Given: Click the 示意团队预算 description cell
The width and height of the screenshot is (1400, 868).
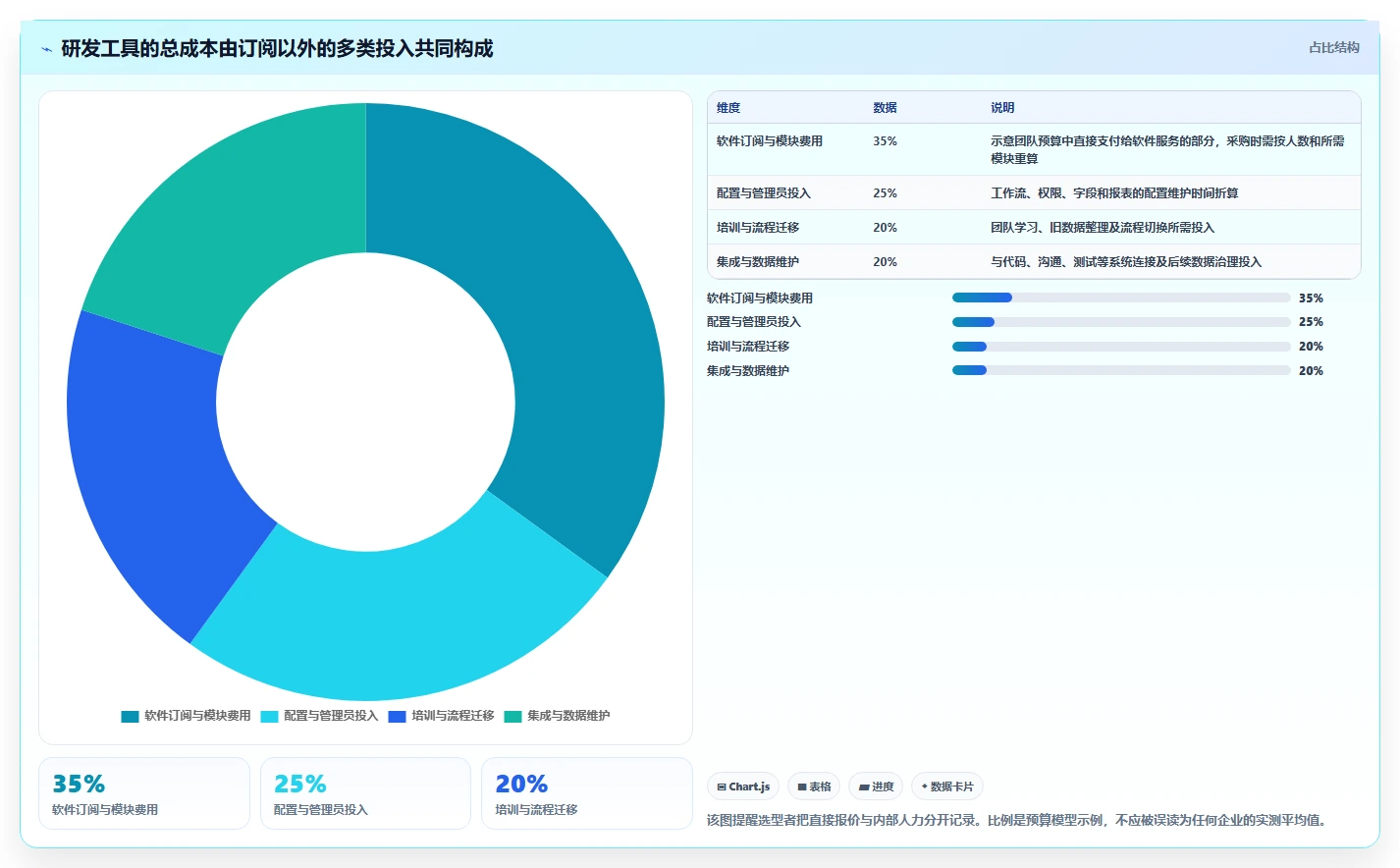Looking at the screenshot, I should (x=1168, y=150).
